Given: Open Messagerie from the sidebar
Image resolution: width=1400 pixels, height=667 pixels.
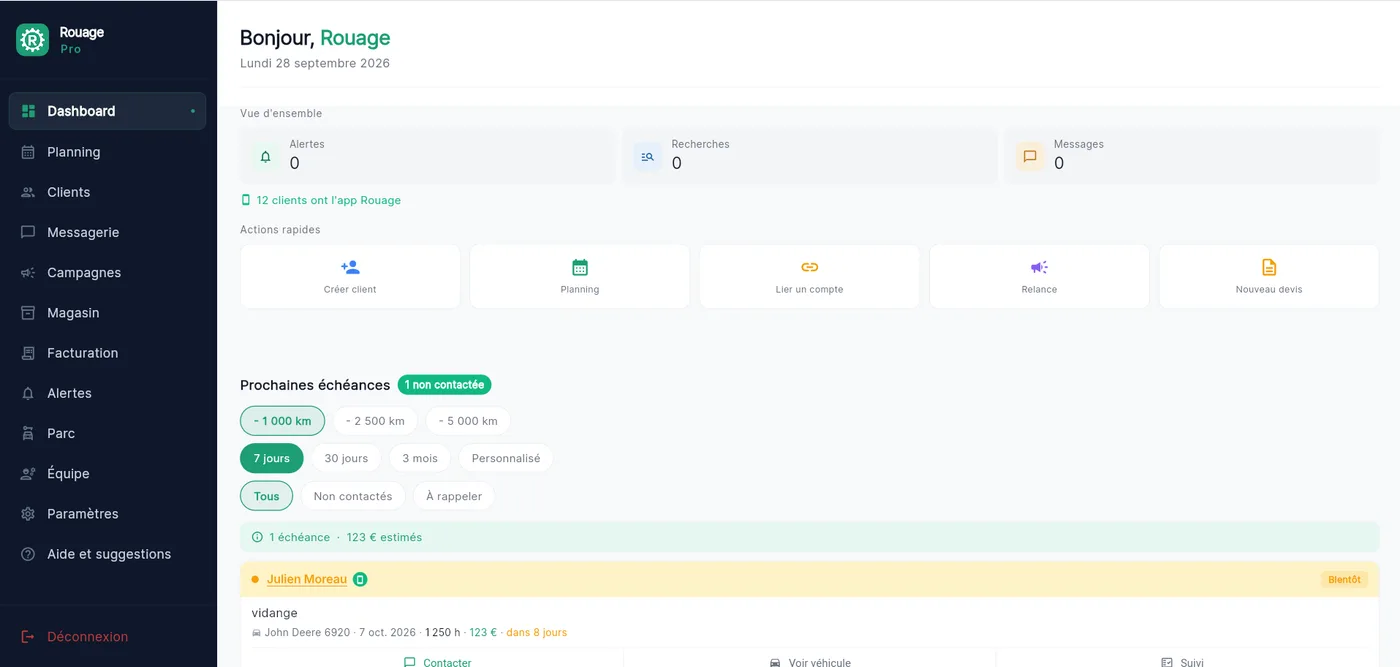Looking at the screenshot, I should point(107,232).
